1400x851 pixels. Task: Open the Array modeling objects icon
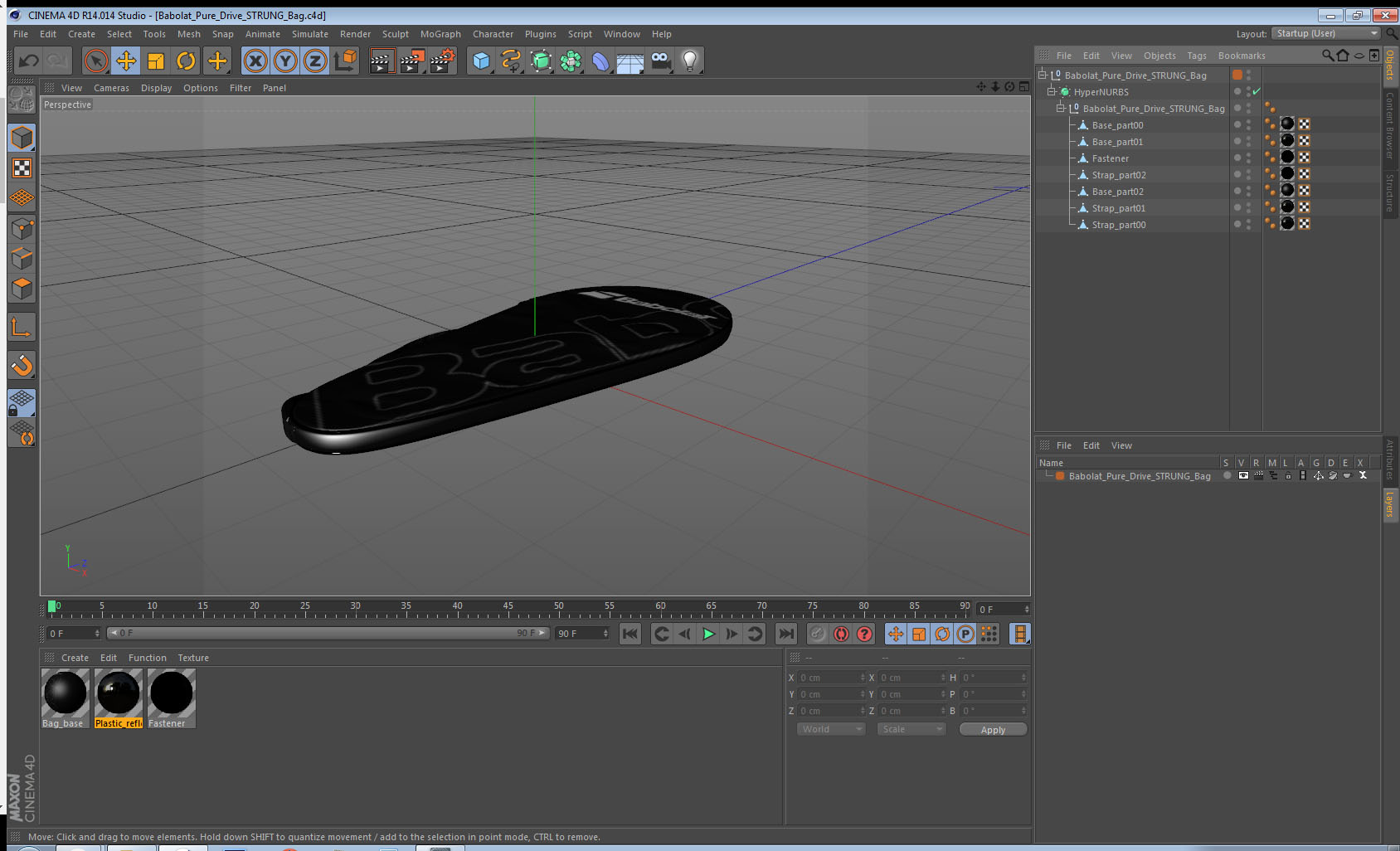pyautogui.click(x=571, y=61)
